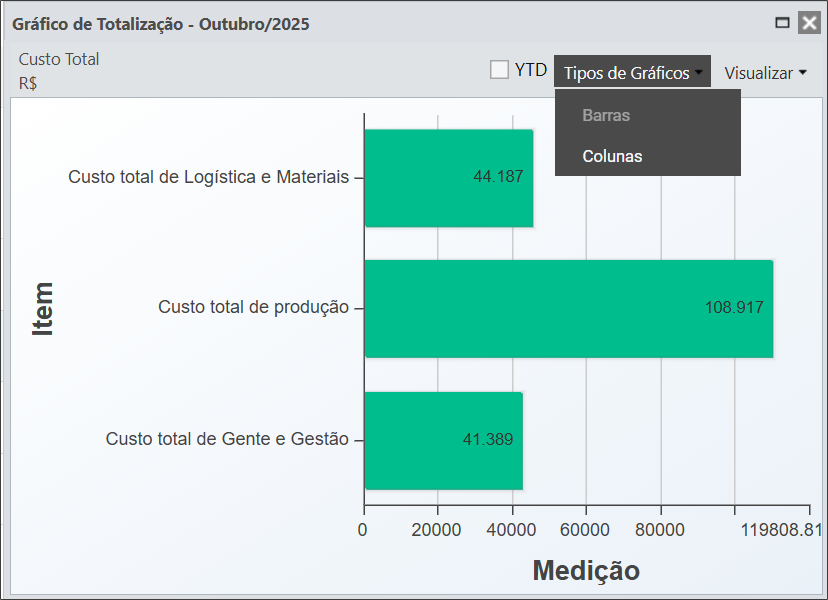
Task: Expand the Visualizar dropdown
Action: coord(765,73)
